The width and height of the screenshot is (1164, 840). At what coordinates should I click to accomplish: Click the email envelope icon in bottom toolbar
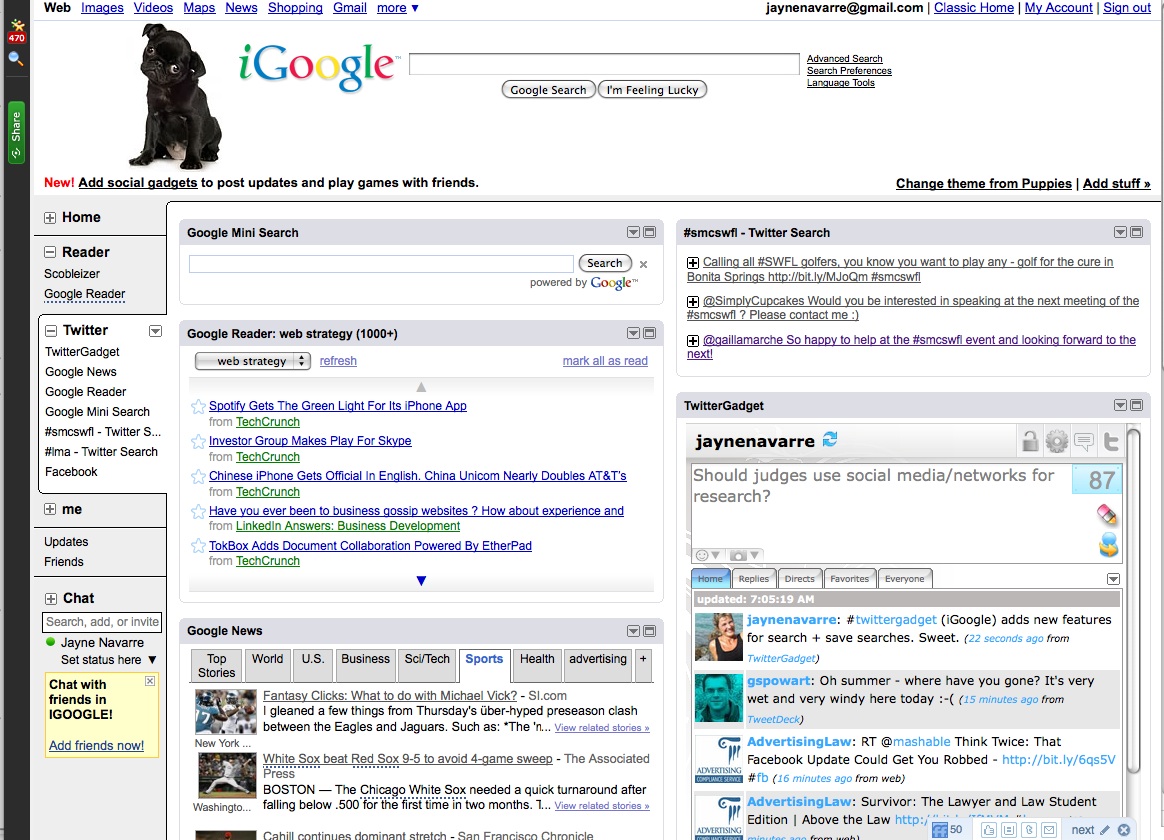pyautogui.click(x=1049, y=830)
